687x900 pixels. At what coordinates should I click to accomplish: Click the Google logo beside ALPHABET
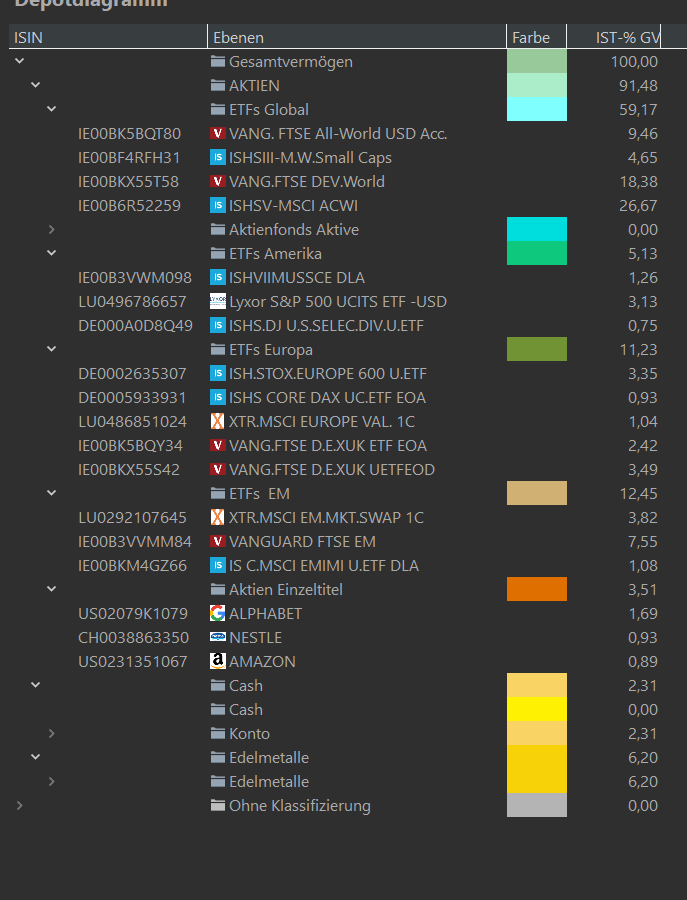tap(218, 614)
